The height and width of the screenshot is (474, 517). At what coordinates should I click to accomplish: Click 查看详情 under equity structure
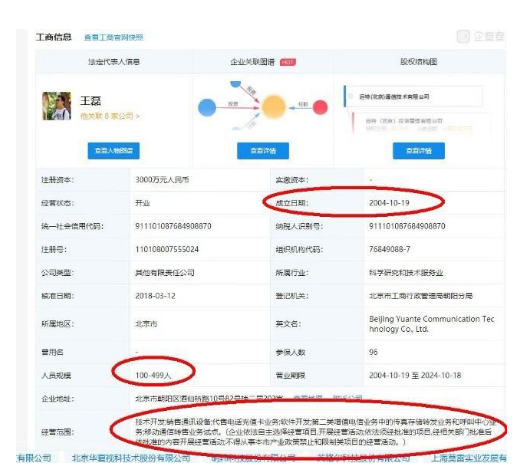419,151
